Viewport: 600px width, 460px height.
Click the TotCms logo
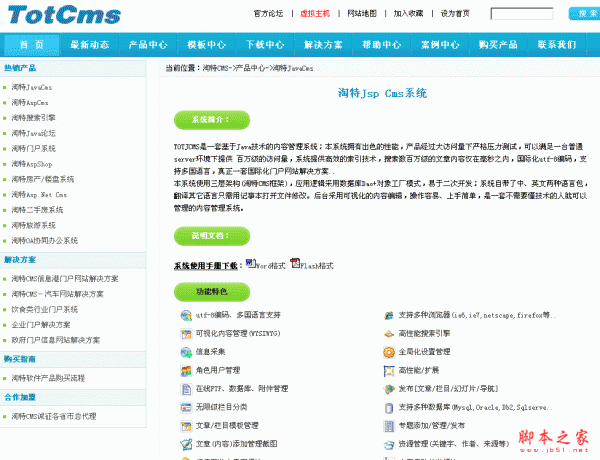(64, 15)
